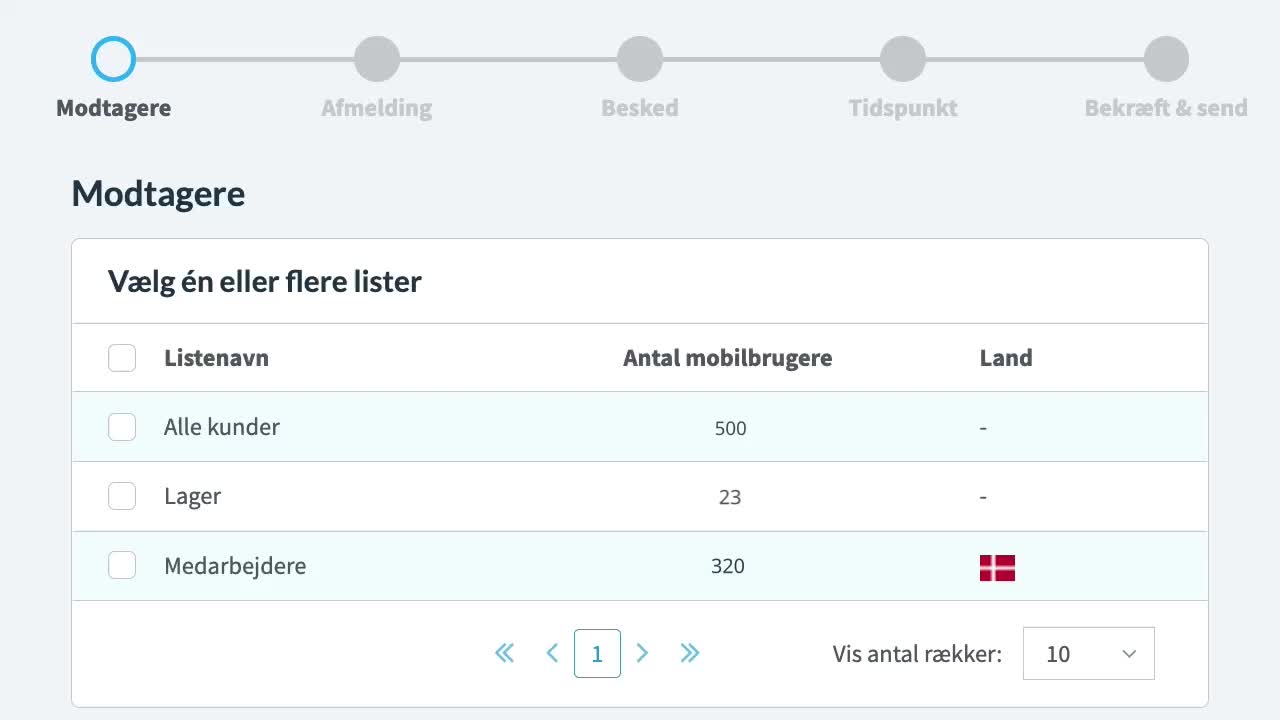The image size is (1280, 720).
Task: Click the previous page arrow icon
Action: point(552,653)
